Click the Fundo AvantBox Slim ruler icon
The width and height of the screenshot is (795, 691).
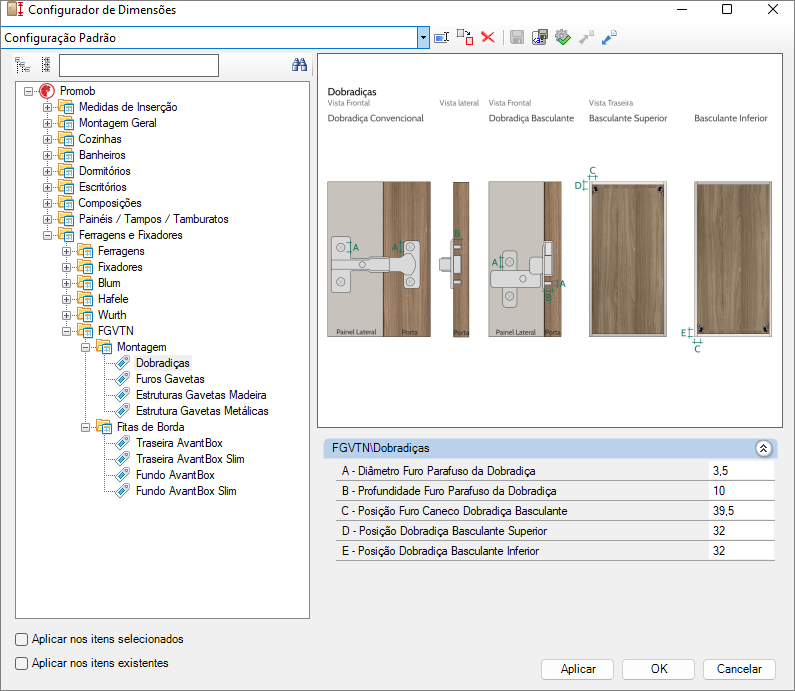tap(123, 491)
